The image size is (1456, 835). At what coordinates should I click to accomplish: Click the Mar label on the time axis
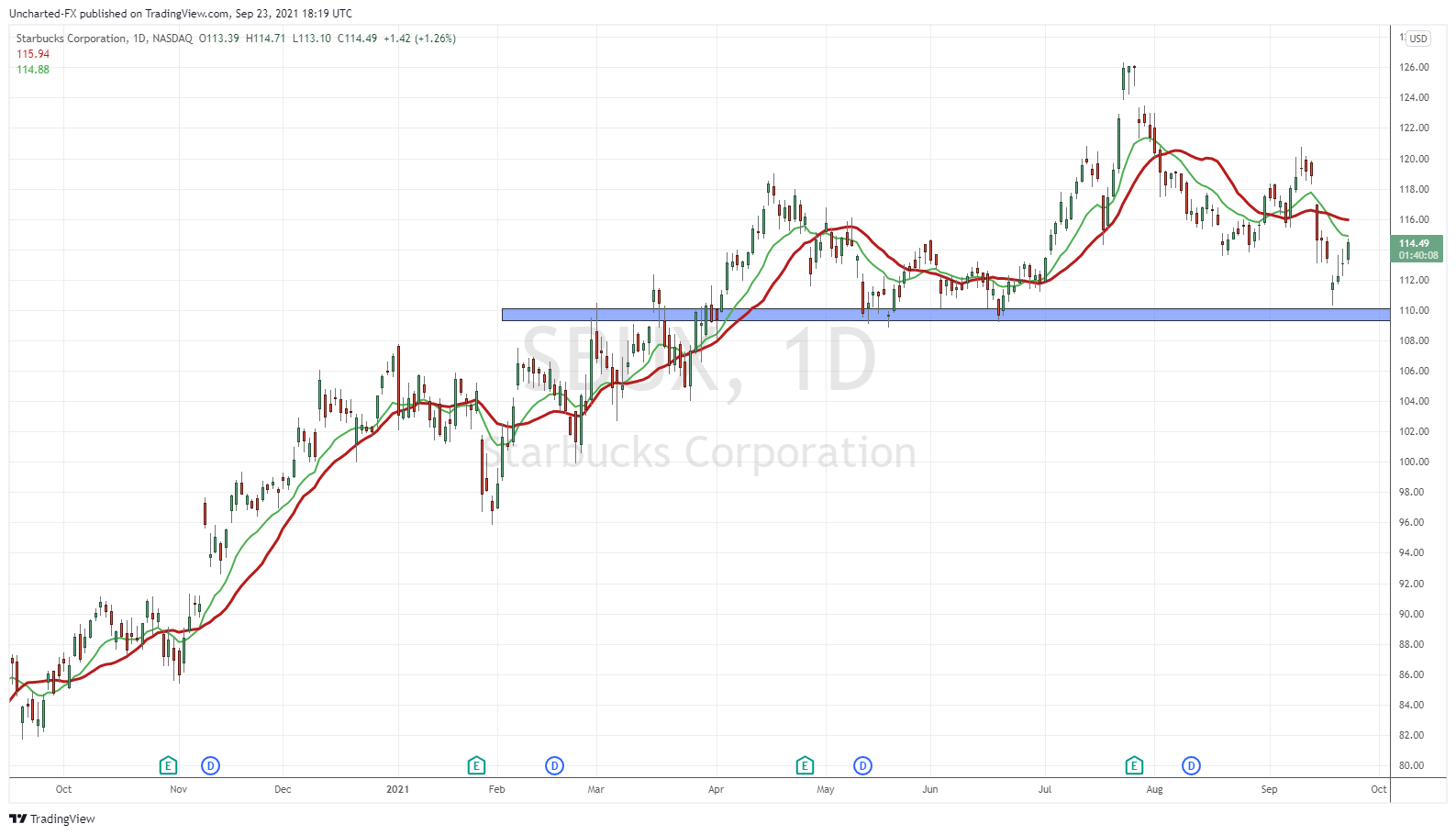596,789
